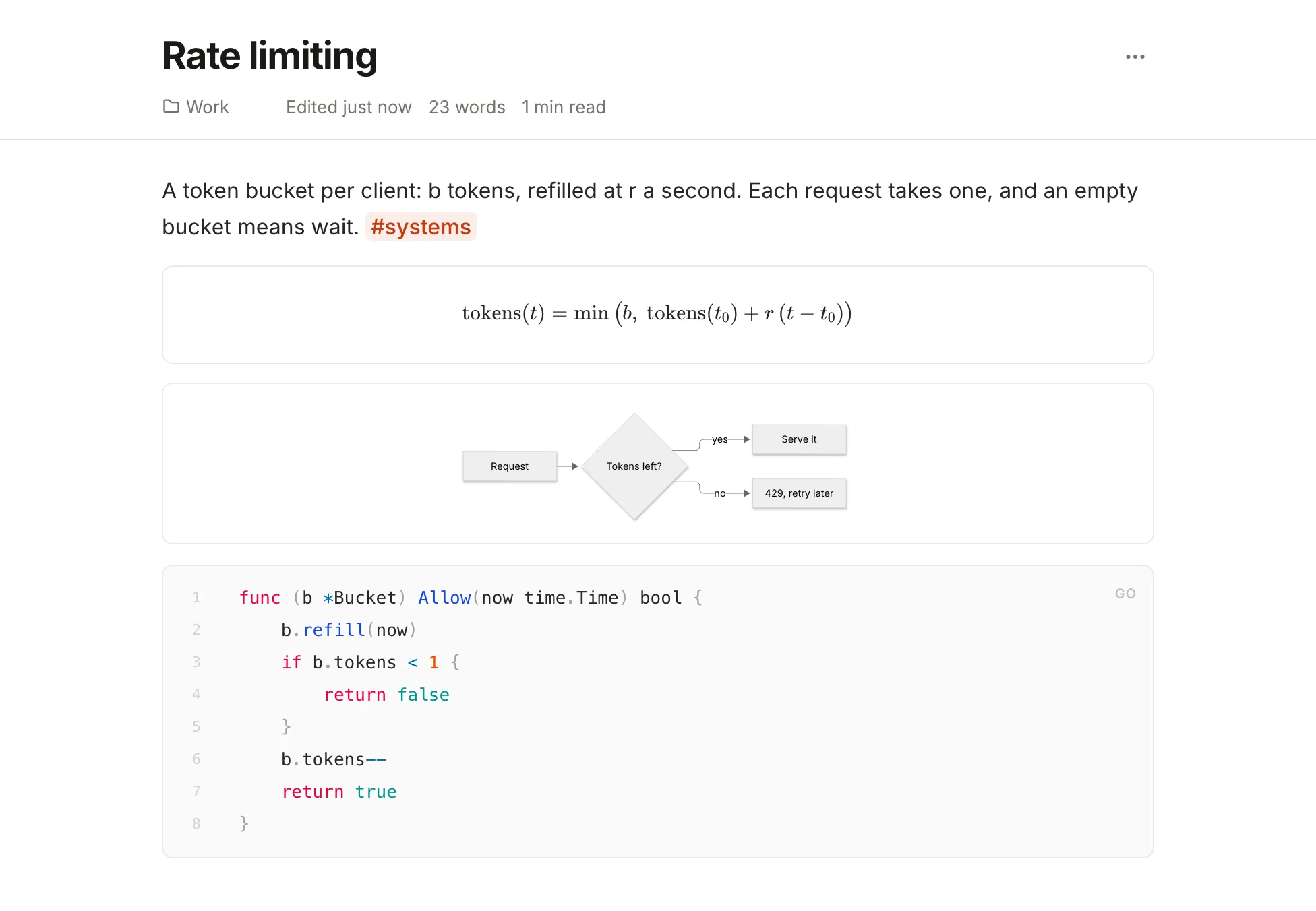Click the folder icon beside Work
1316x911 pixels.
(x=171, y=106)
